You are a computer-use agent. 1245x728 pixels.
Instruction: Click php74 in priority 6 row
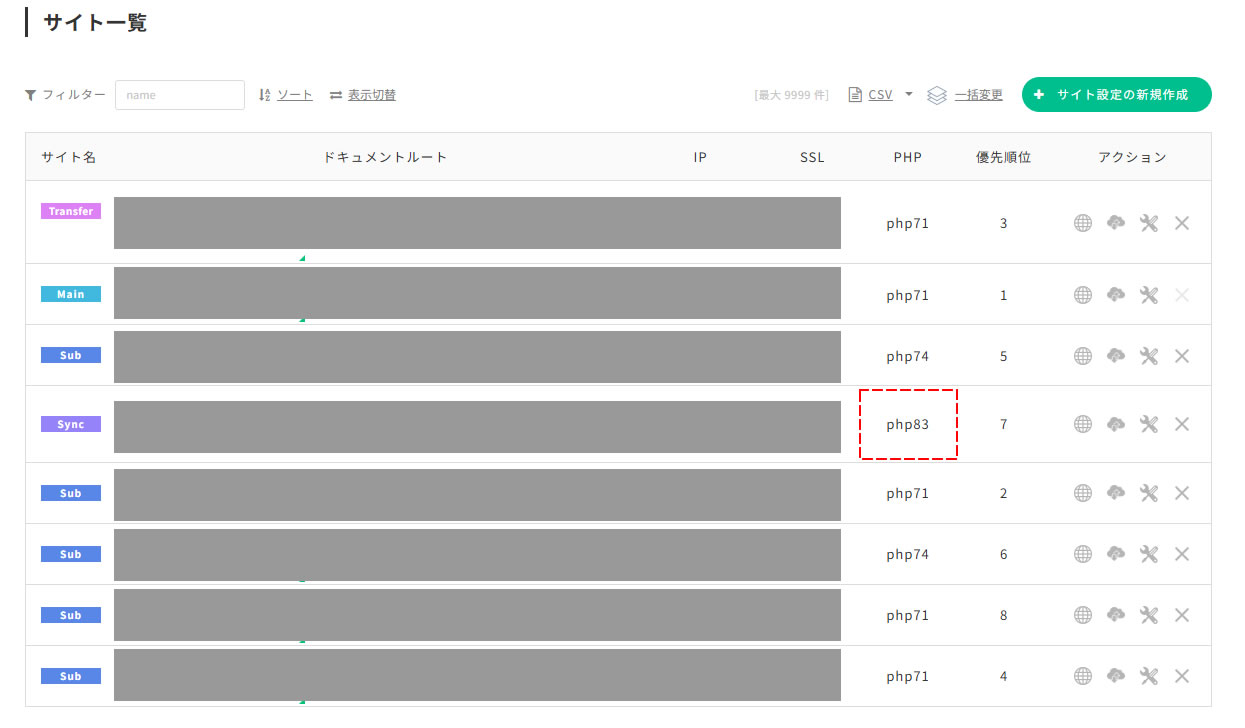point(908,554)
